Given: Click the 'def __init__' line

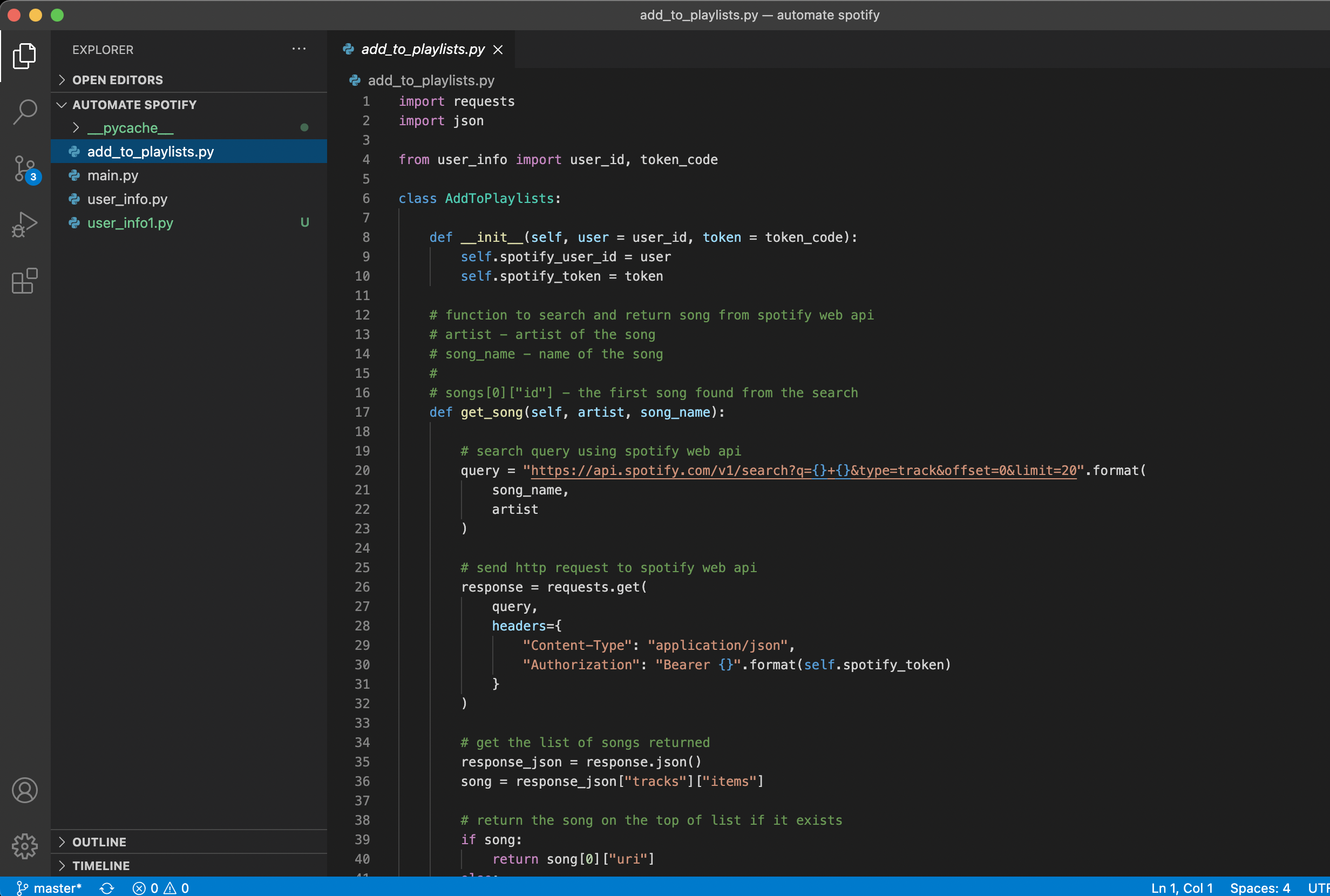Looking at the screenshot, I should [x=643, y=237].
